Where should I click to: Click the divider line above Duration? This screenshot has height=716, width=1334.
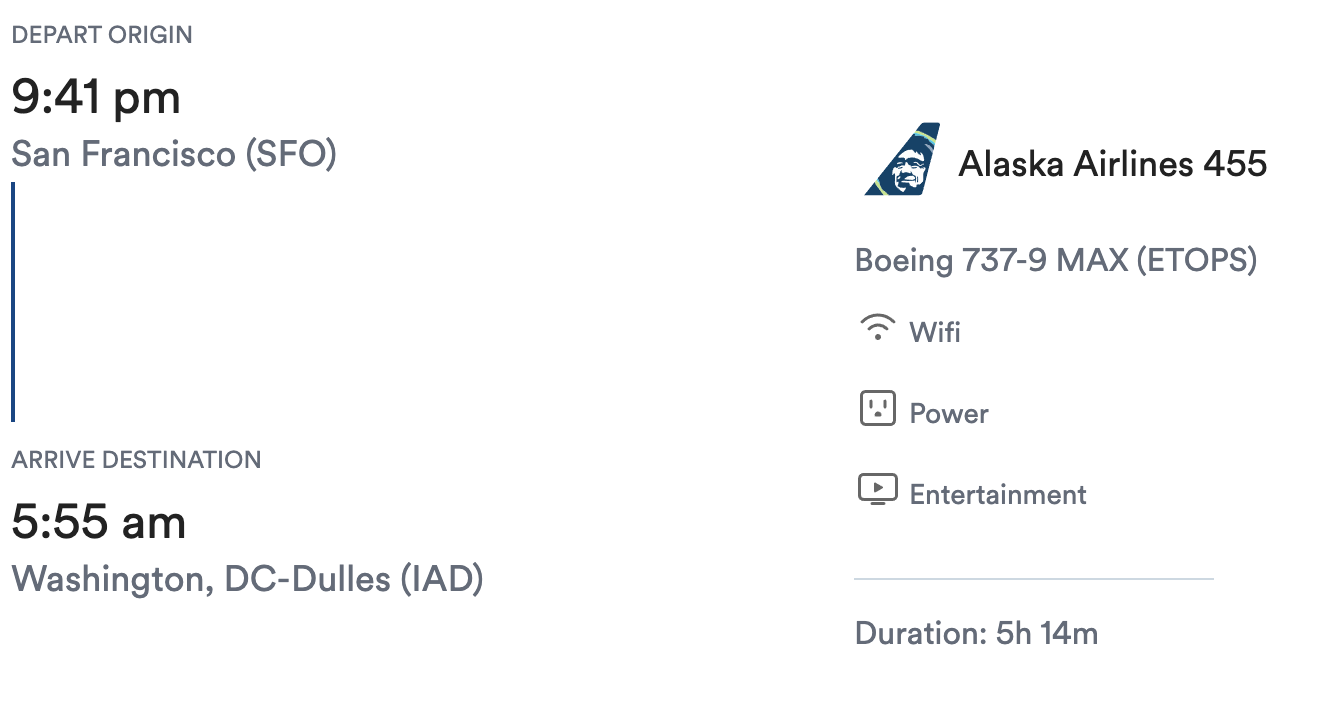click(1033, 579)
